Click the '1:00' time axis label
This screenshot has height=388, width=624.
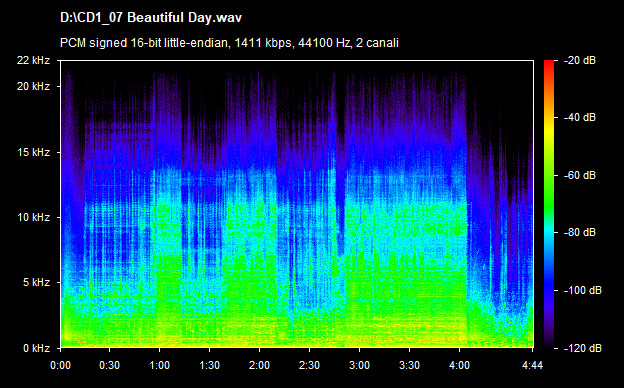[x=160, y=365]
